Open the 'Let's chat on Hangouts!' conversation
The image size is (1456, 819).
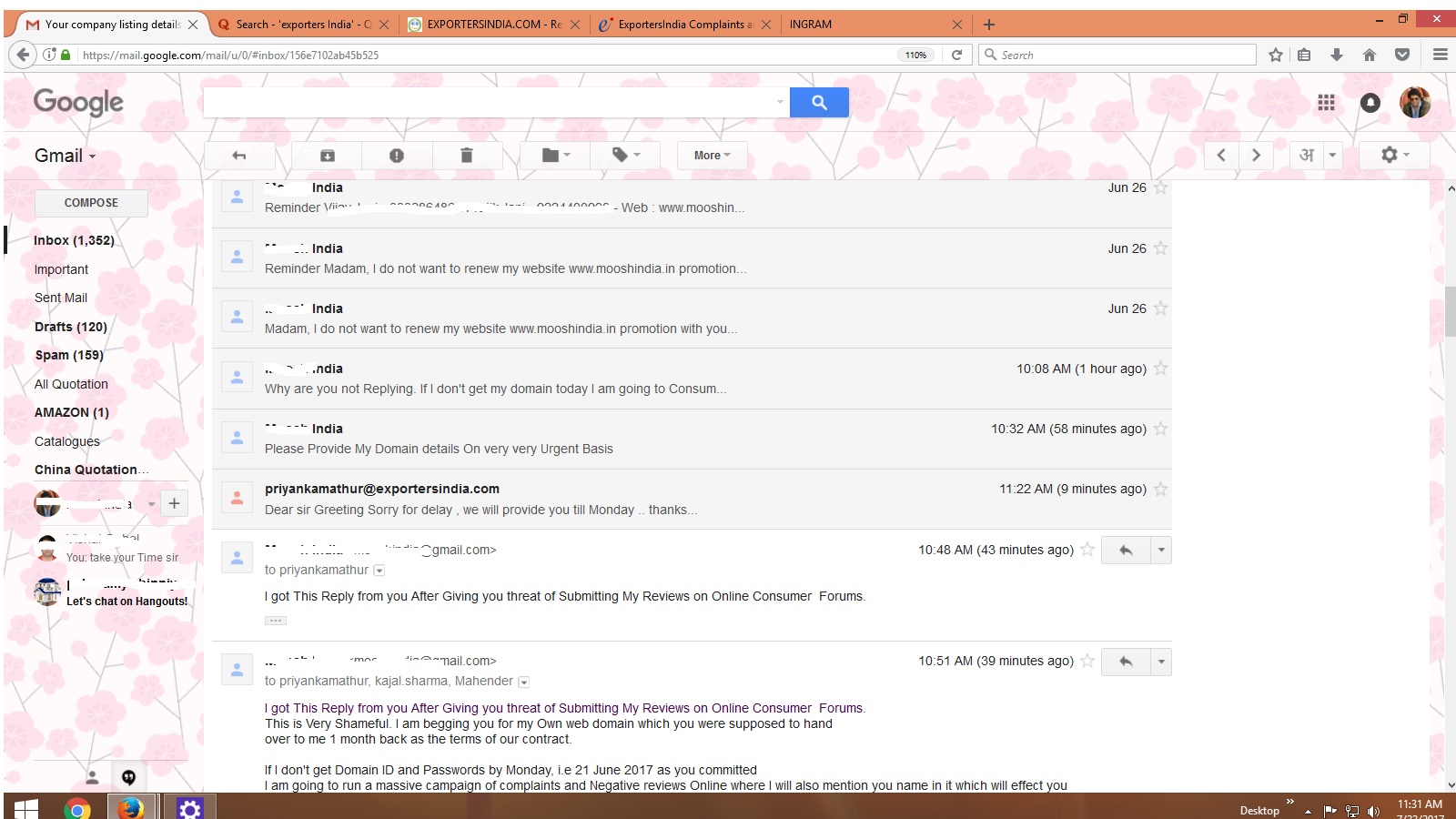coord(111,592)
